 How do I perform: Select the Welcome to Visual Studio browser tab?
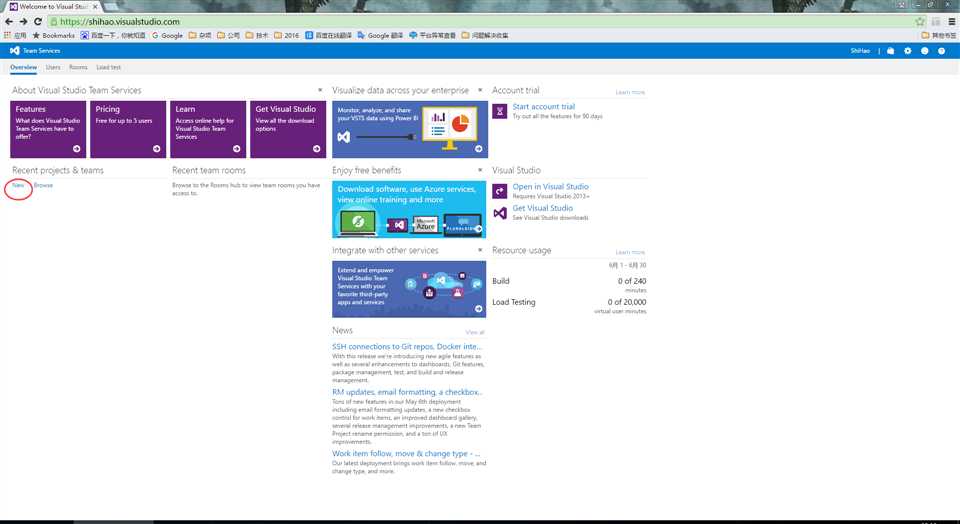click(x=53, y=6)
